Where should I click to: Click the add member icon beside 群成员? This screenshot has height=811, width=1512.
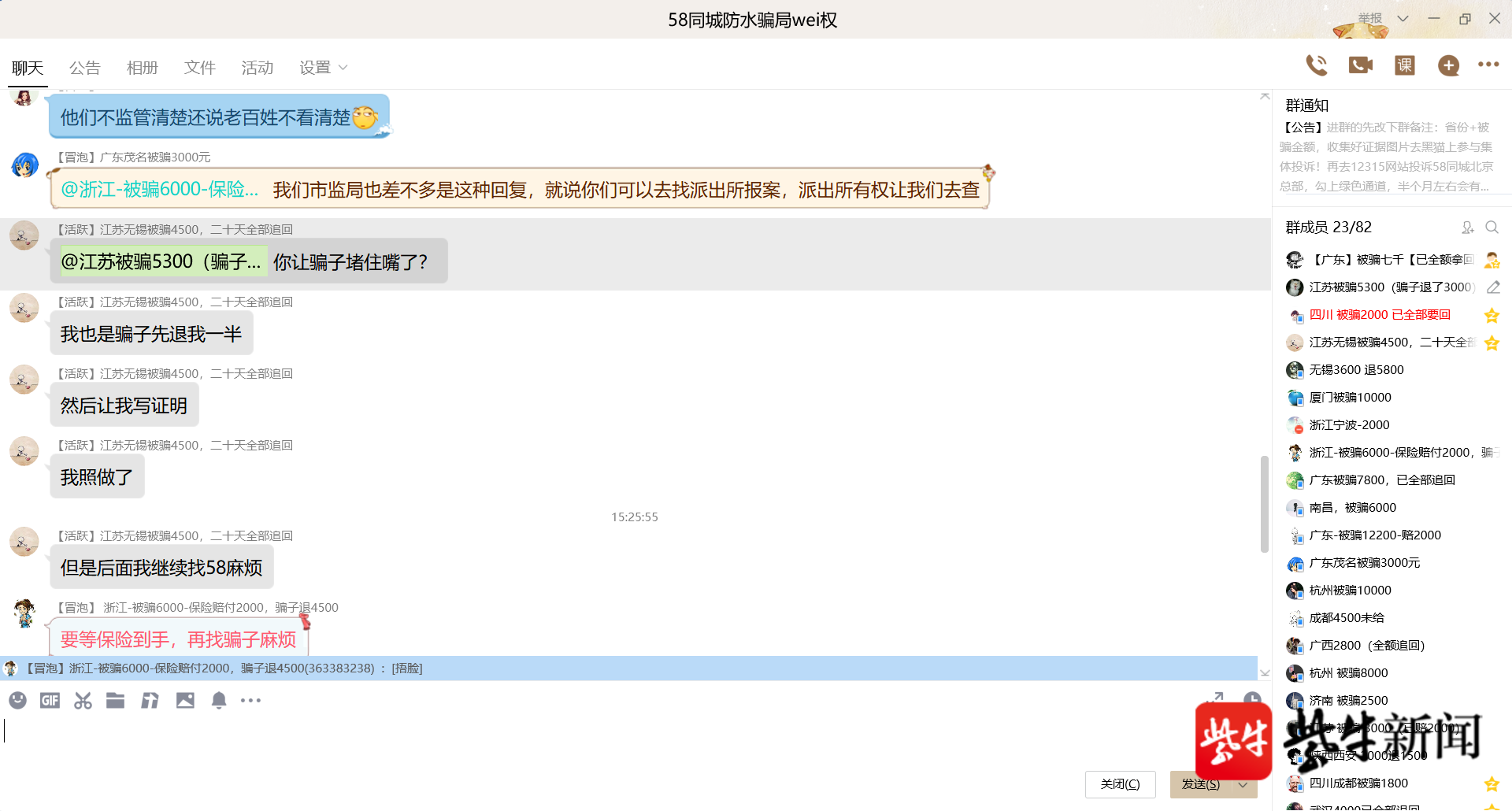[1467, 228]
